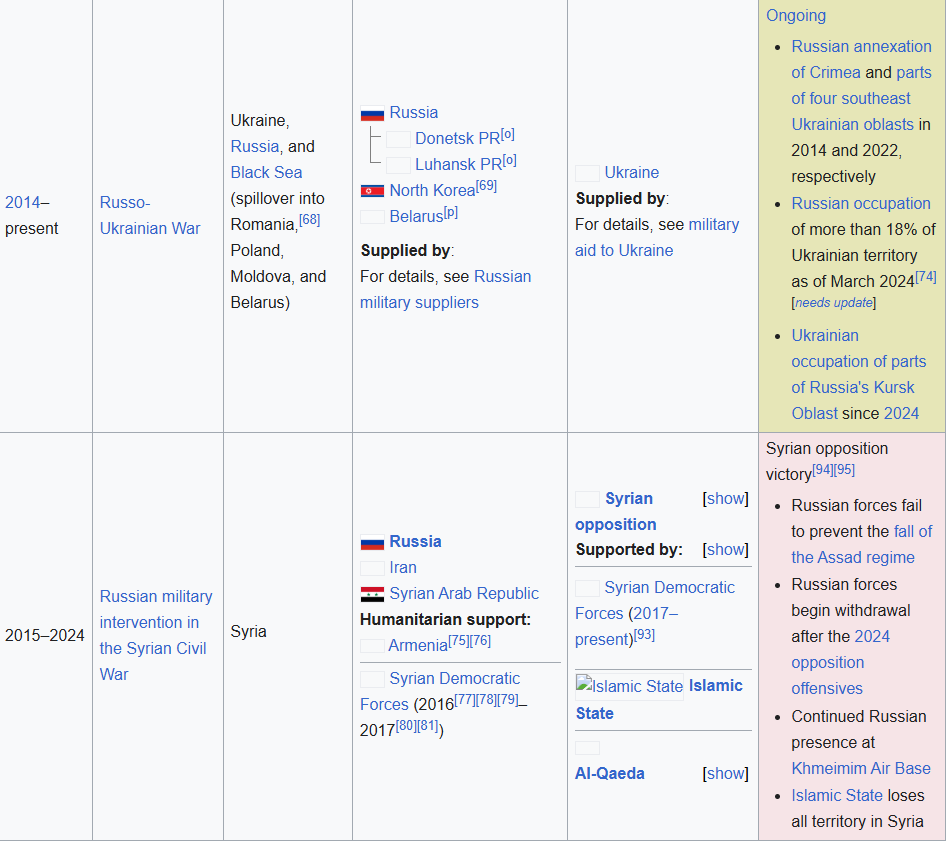
Task: Open the Russo-Ukrainian War article link
Action: pos(150,215)
